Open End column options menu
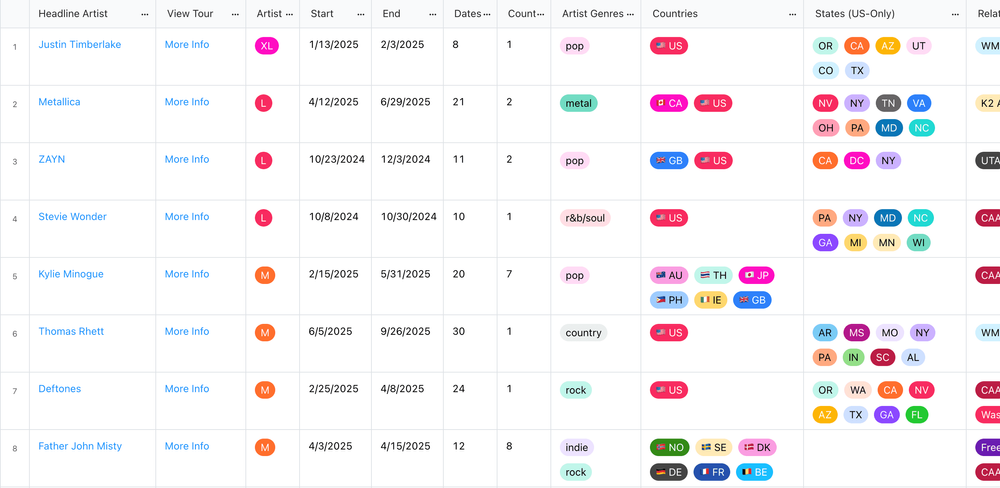The width and height of the screenshot is (1000, 488). [x=433, y=14]
